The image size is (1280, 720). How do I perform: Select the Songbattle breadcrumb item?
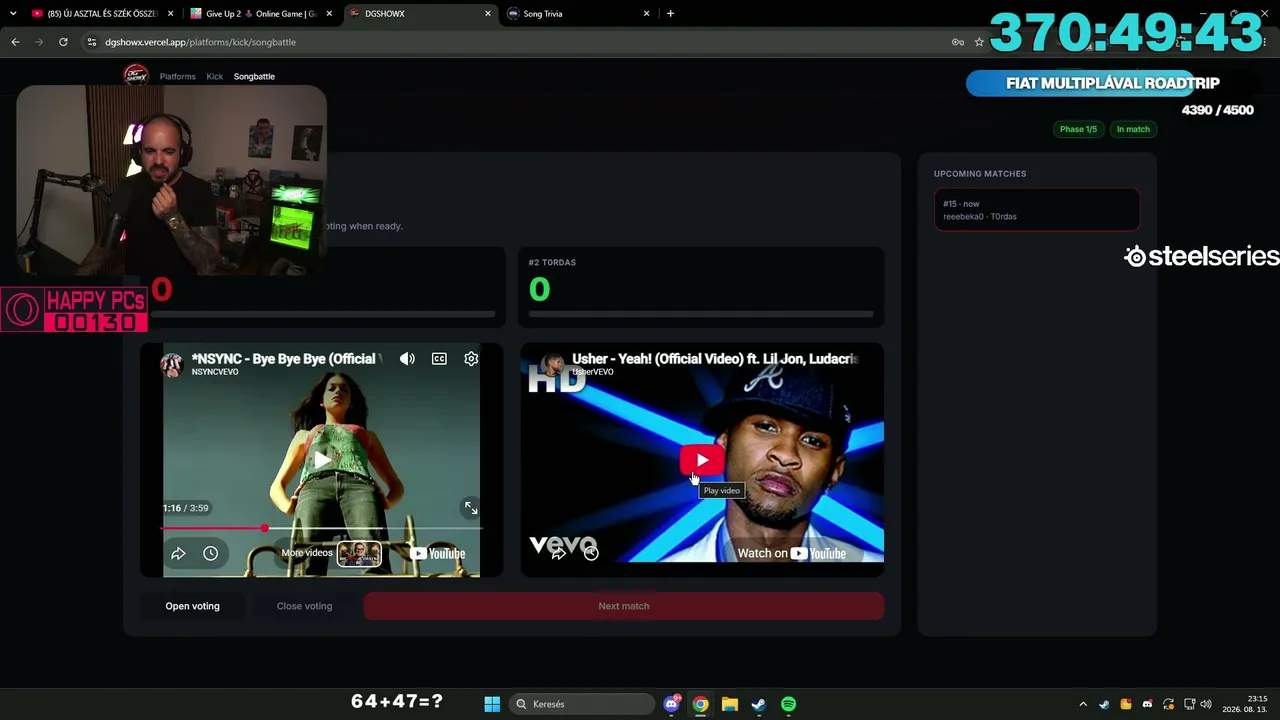254,76
